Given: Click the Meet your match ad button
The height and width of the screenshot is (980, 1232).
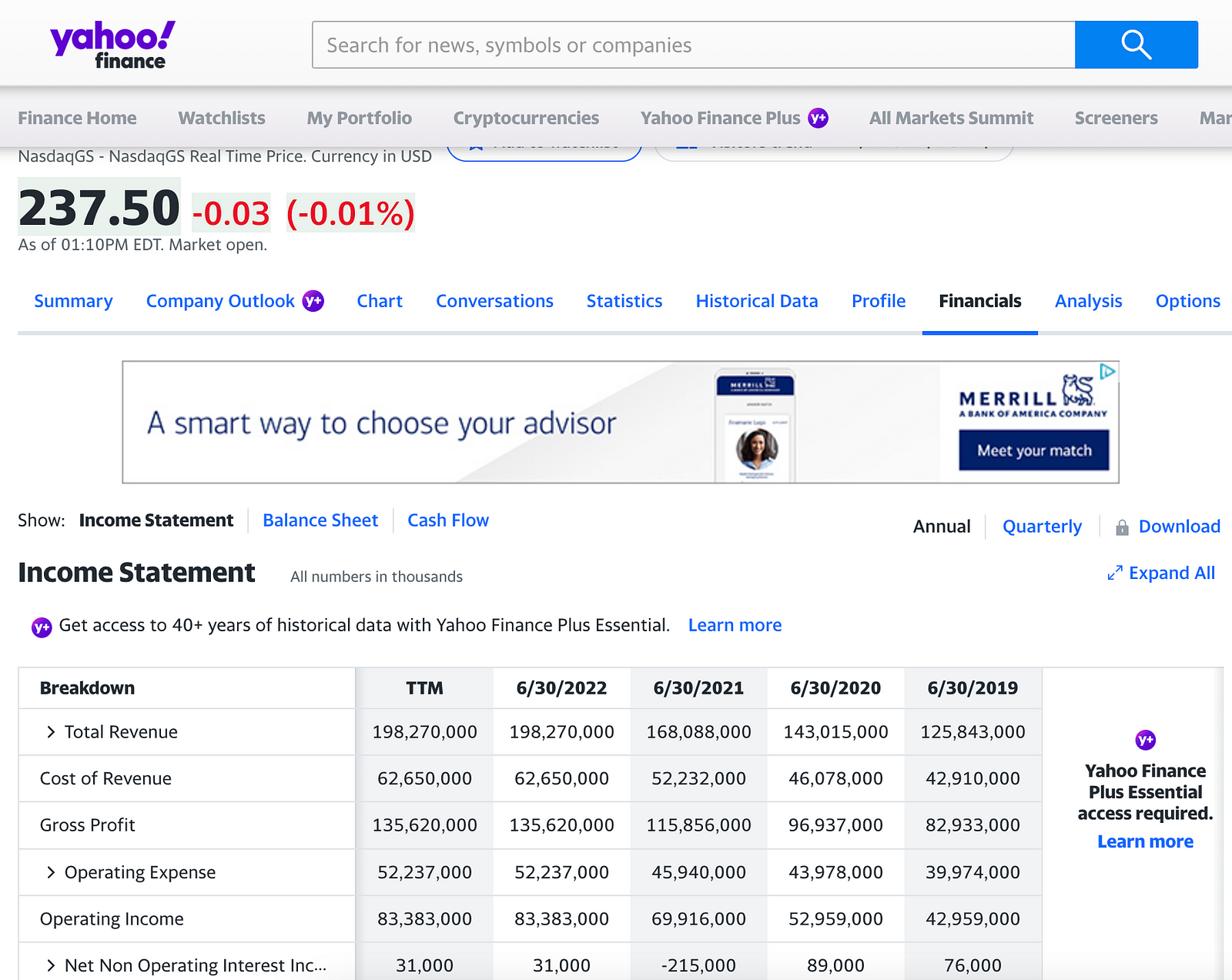Looking at the screenshot, I should (1033, 450).
